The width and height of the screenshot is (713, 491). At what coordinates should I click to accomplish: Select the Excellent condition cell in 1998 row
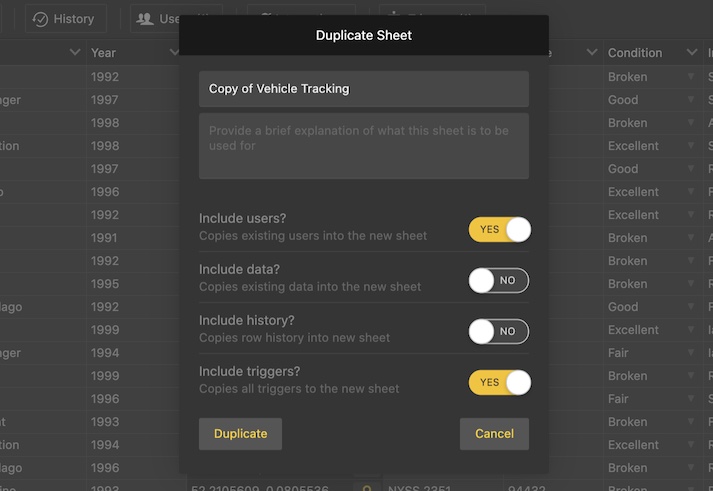(634, 146)
